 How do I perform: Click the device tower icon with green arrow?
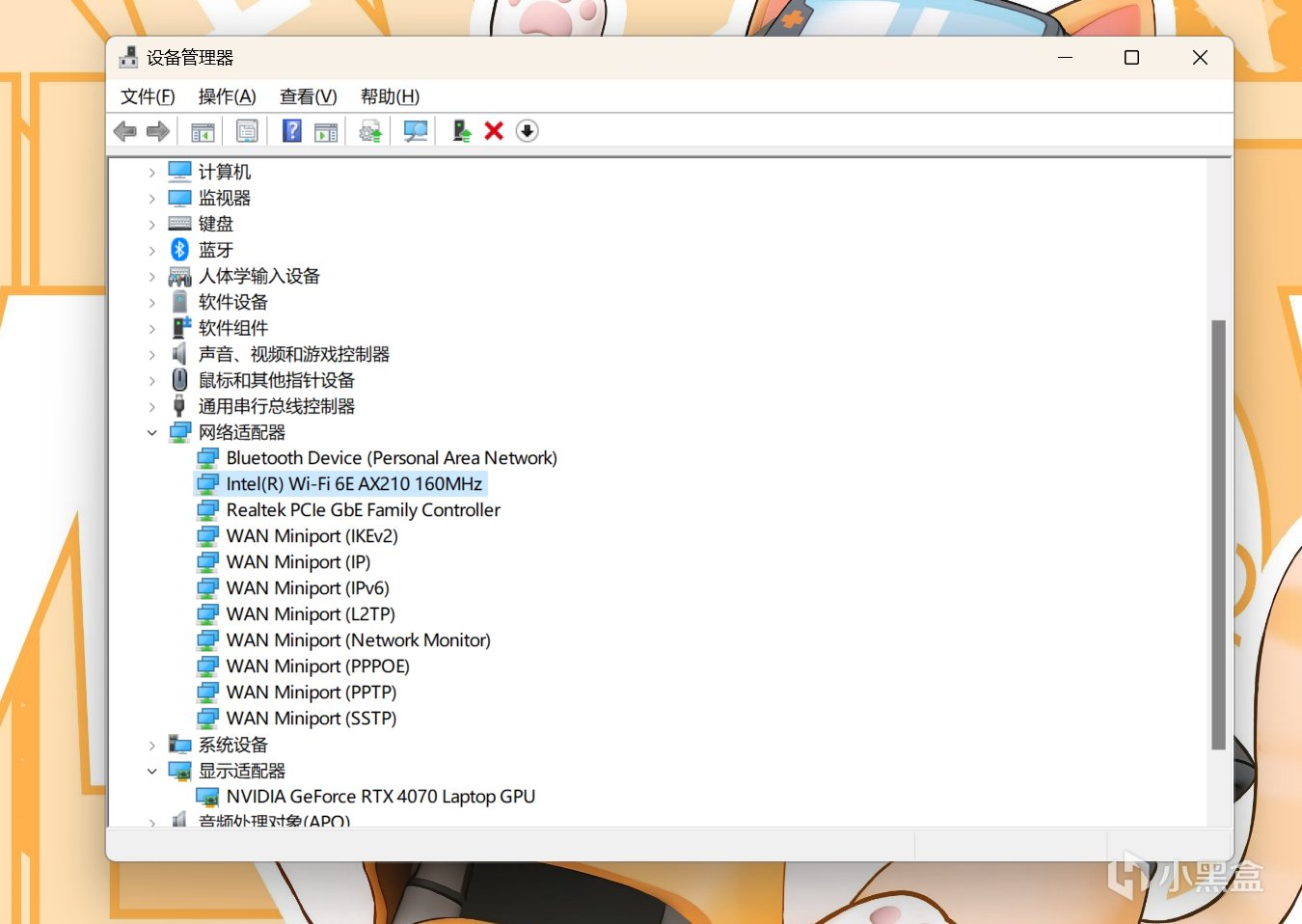point(462,131)
